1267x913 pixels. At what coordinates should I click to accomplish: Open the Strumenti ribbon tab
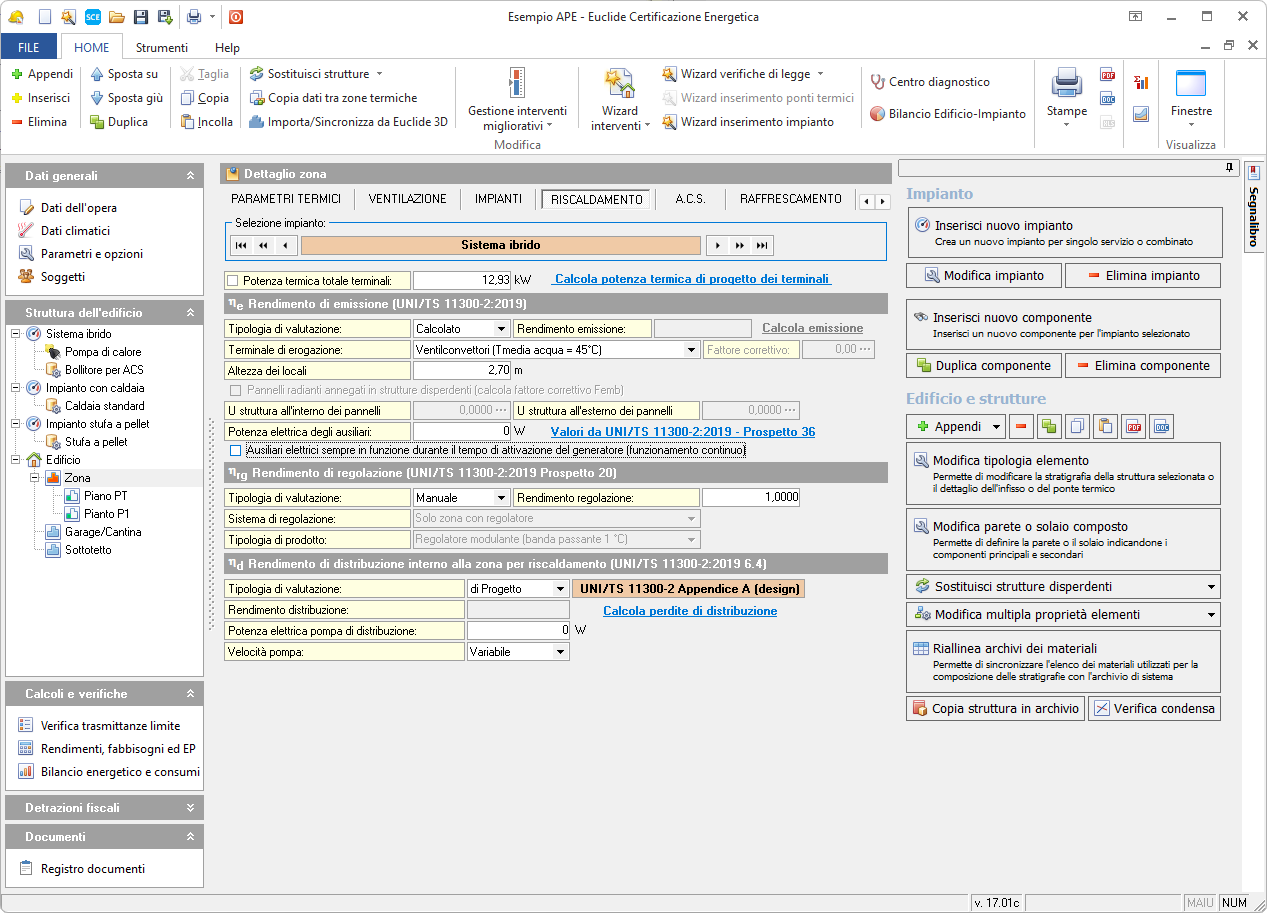pos(161,47)
